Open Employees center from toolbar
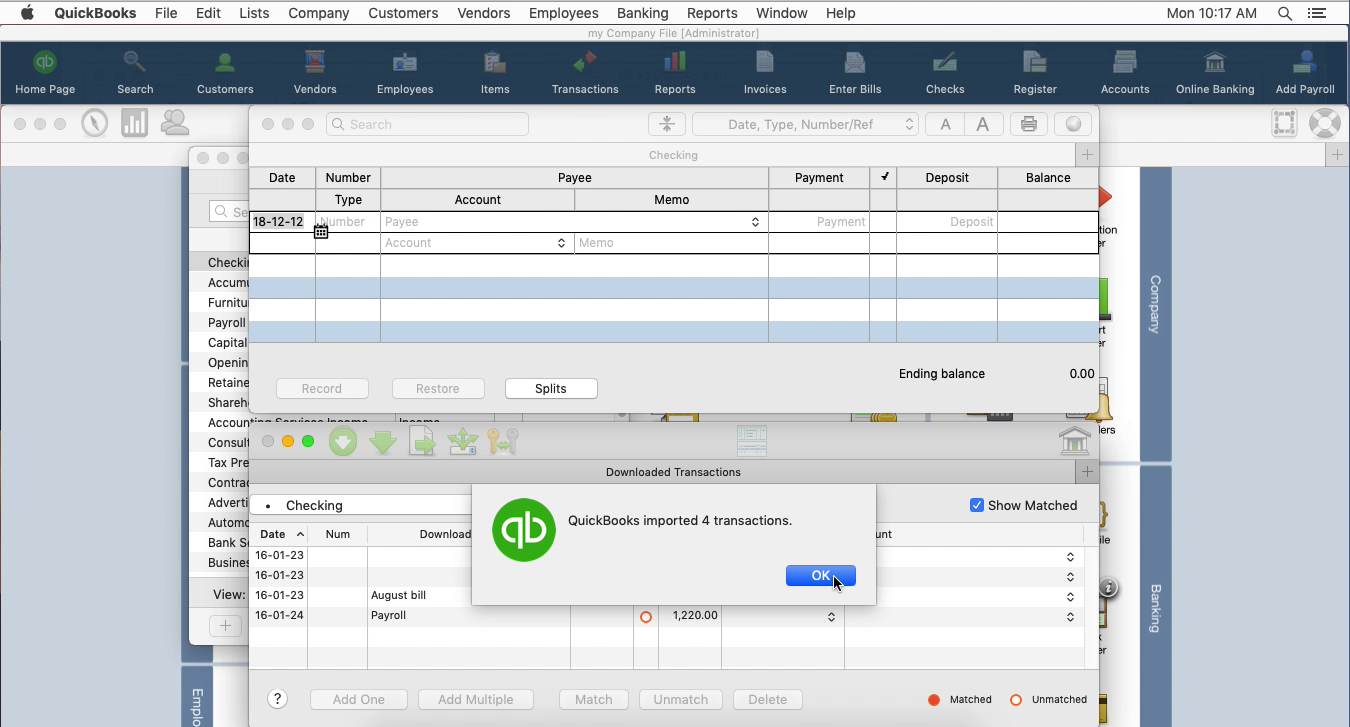The image size is (1350, 727). click(405, 73)
